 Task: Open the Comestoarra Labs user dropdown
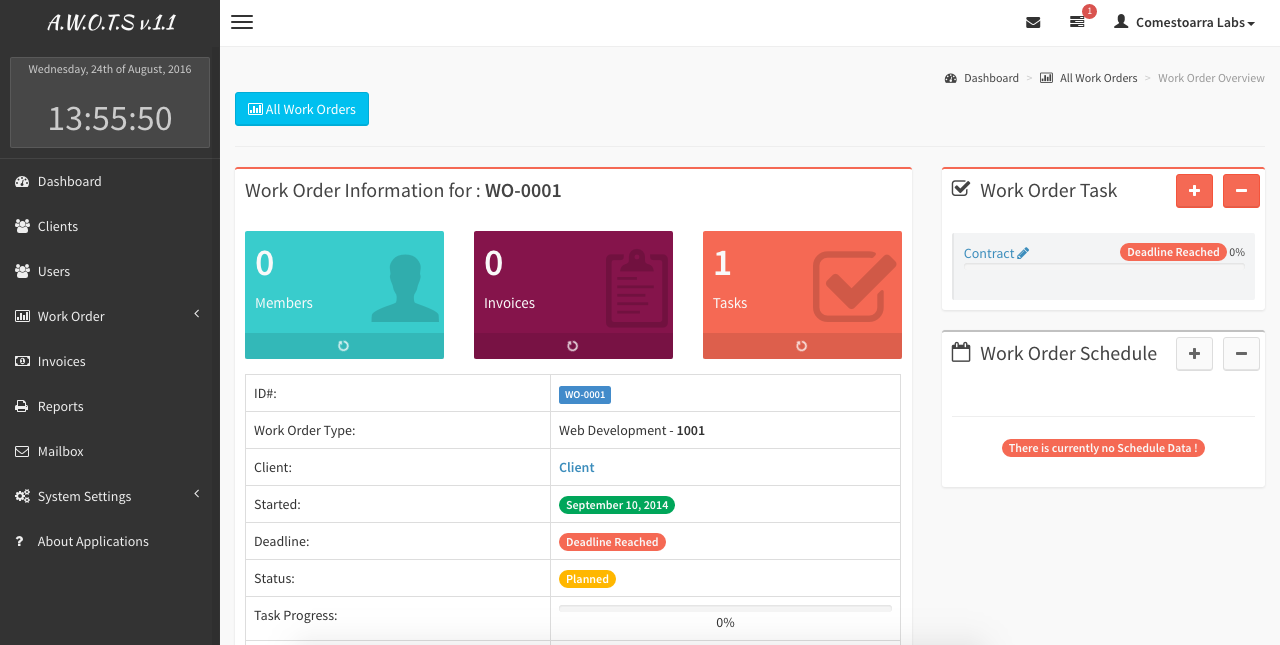coord(1185,22)
